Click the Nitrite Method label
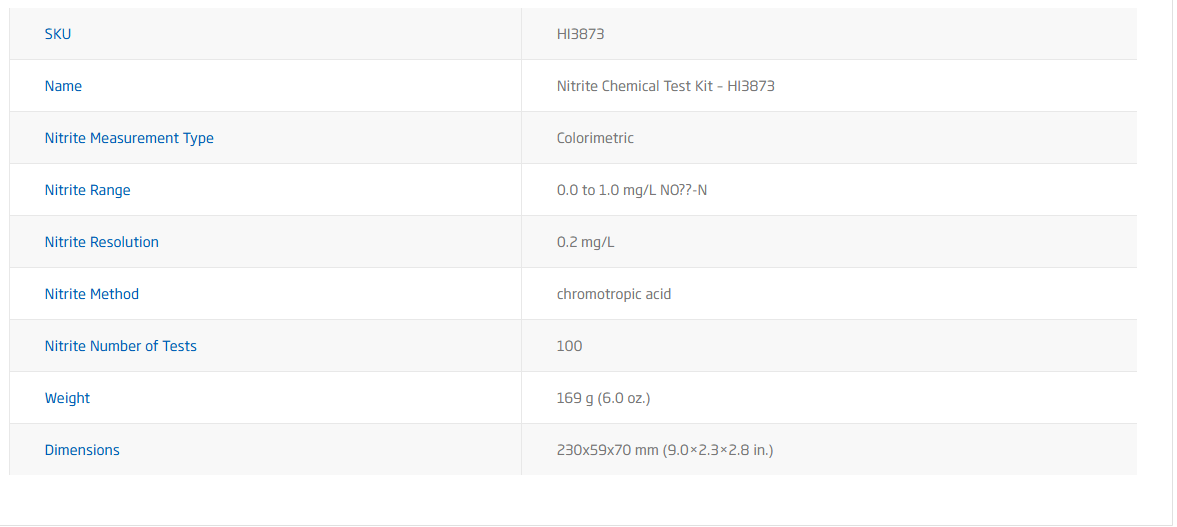 91,294
